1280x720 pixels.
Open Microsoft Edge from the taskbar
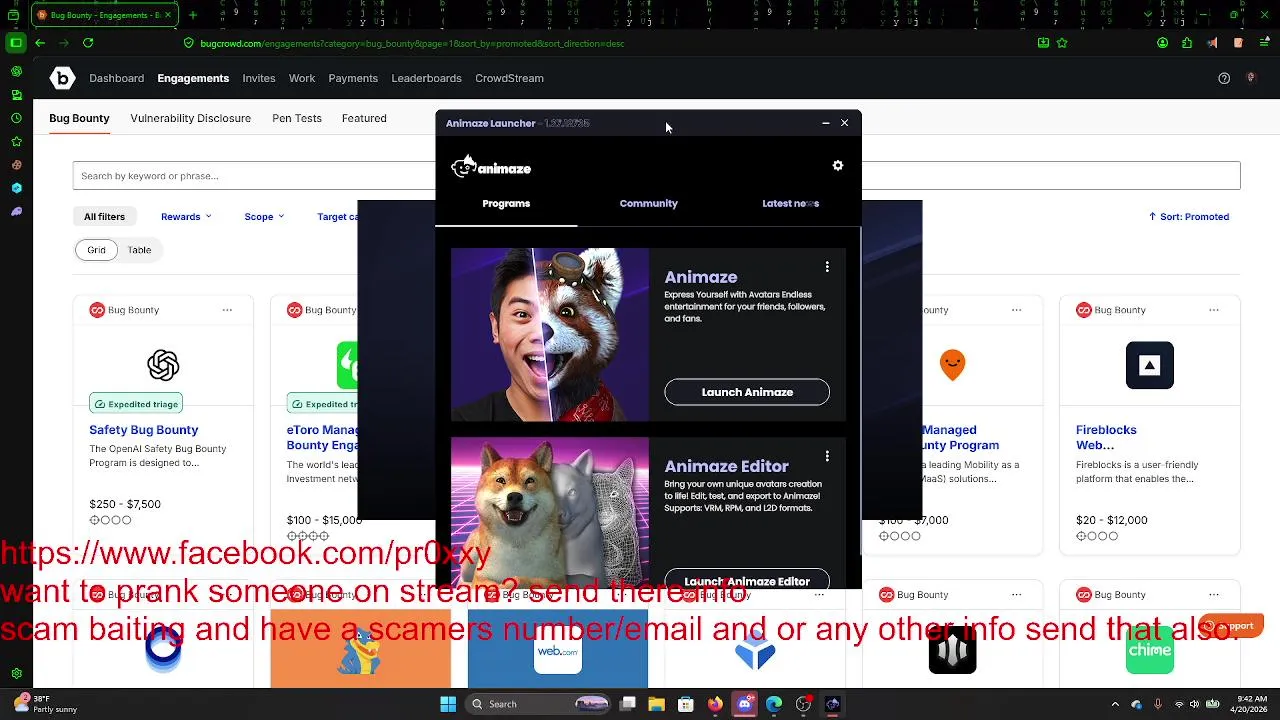point(774,704)
